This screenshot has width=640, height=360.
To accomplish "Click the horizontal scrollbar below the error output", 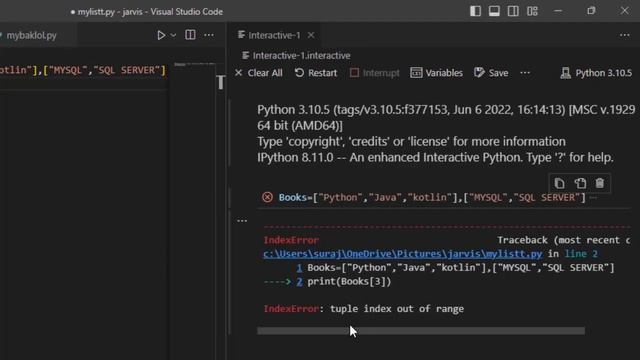I will [x=421, y=331].
